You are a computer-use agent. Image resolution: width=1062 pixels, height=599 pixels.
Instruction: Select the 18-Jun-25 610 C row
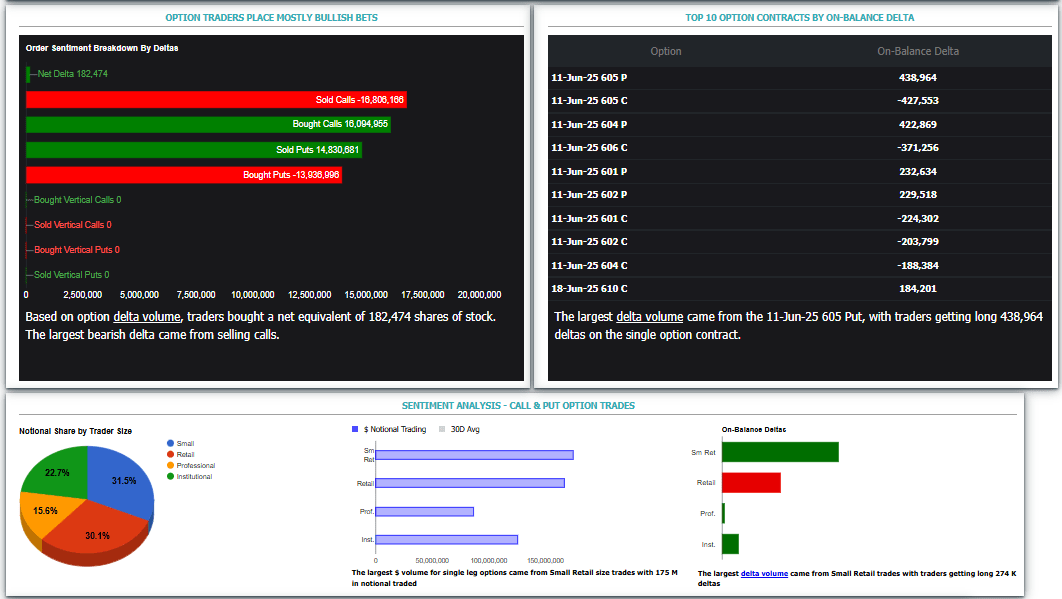click(799, 289)
